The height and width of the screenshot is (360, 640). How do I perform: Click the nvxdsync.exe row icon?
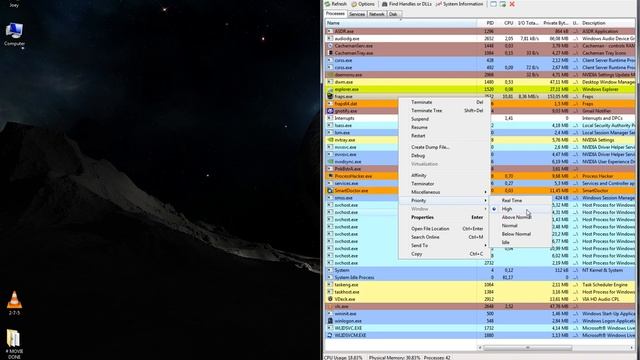(x=330, y=162)
